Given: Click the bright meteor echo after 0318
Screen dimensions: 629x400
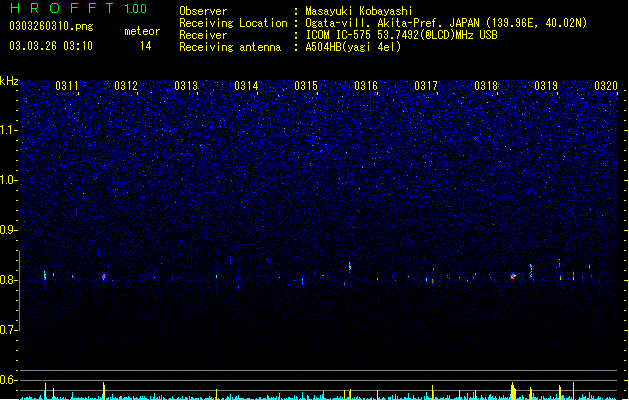Looking at the screenshot, I should [x=513, y=276].
